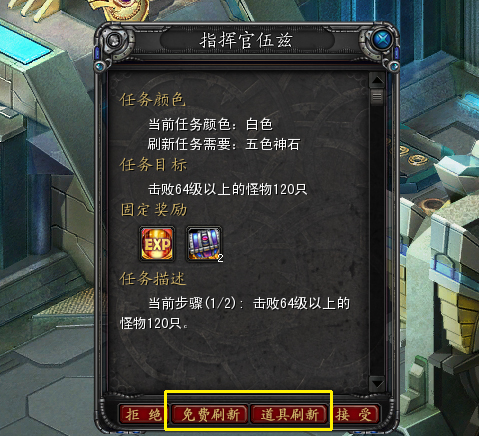Select the treasure chest reward icon
The image size is (479, 436).
tap(204, 244)
